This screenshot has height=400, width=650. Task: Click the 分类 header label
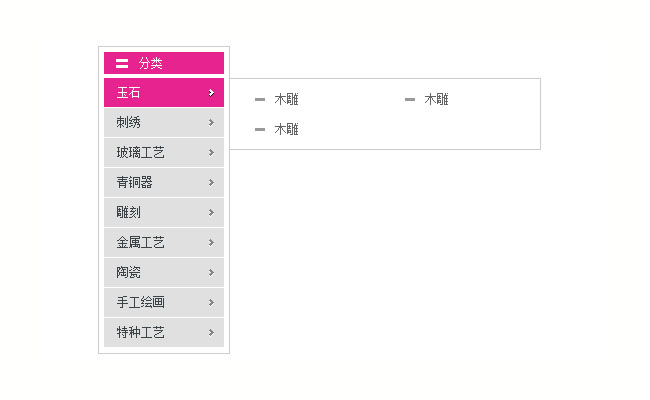click(x=150, y=63)
